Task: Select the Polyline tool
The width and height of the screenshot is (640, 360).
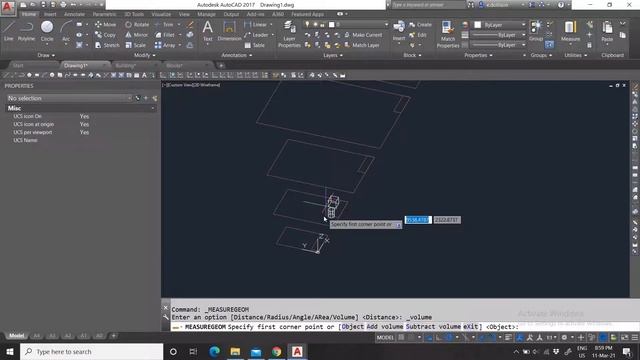Action: tap(26, 31)
